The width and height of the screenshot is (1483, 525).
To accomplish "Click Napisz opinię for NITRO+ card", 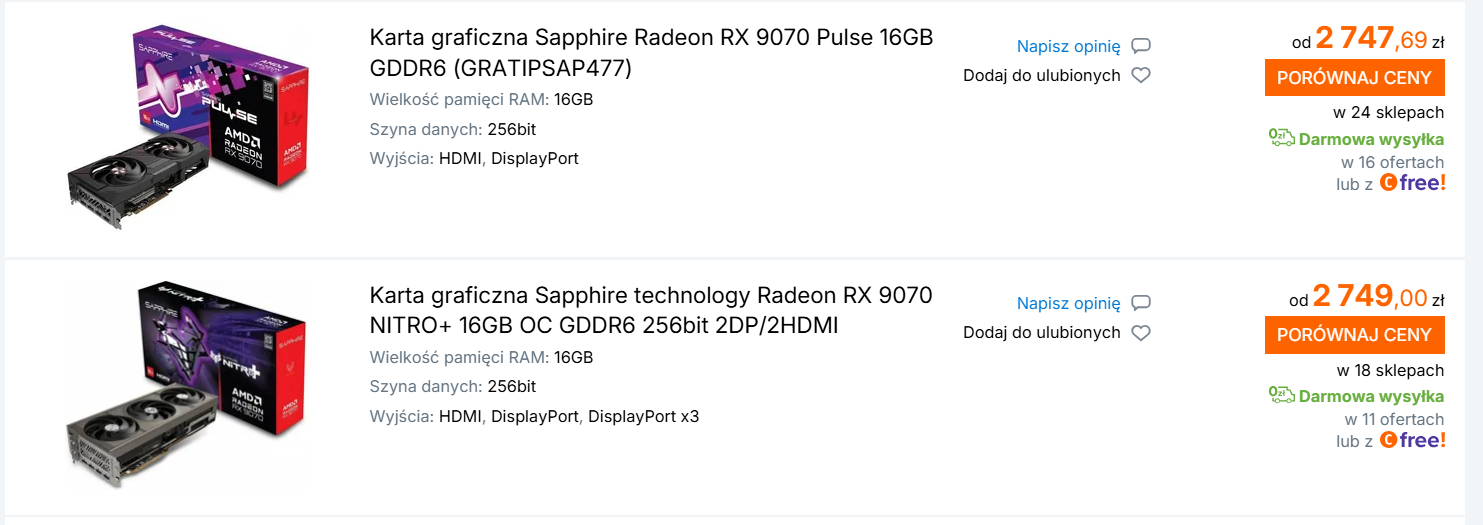I will tap(1068, 303).
